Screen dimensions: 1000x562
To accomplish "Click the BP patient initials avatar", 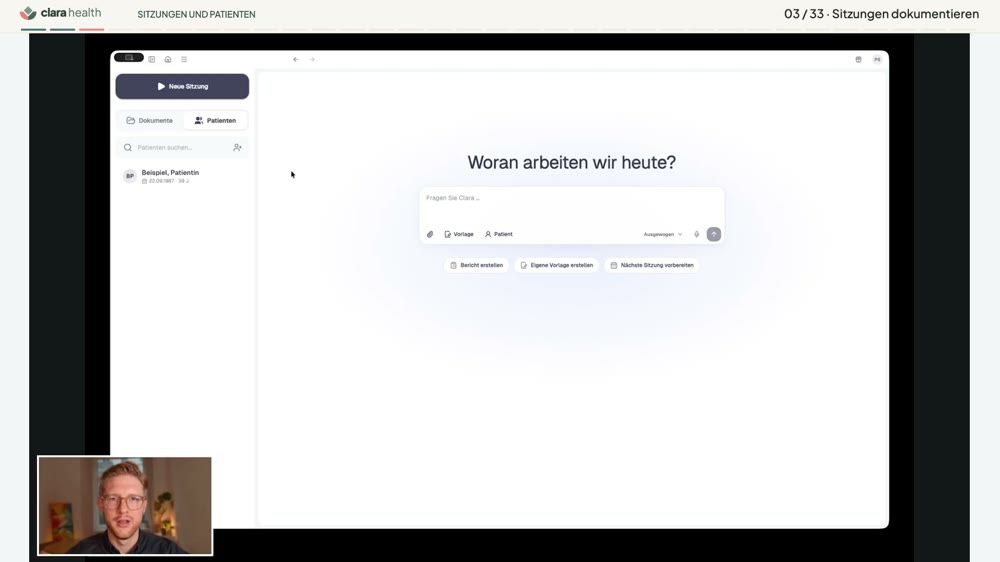I will (x=130, y=176).
